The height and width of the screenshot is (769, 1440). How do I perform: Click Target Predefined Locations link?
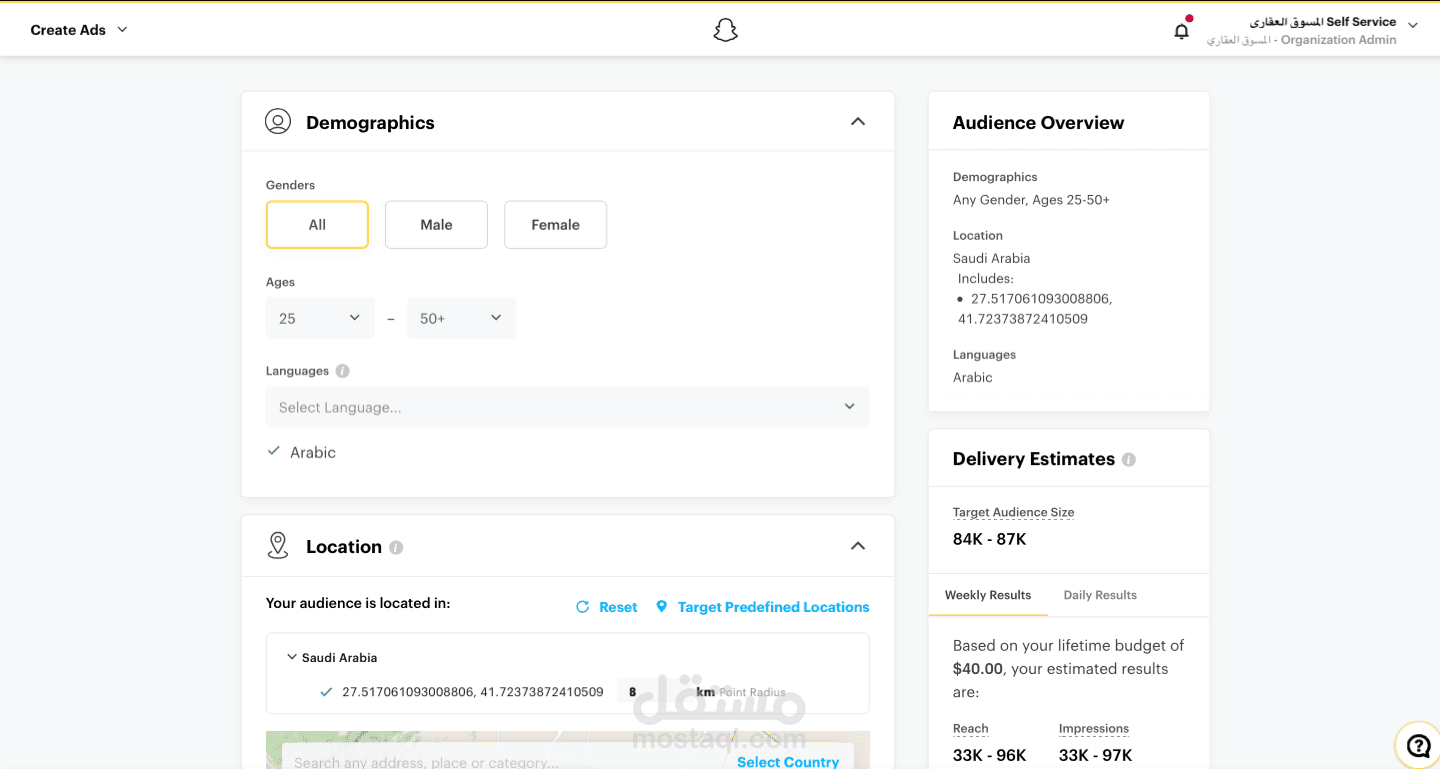[x=772, y=607]
